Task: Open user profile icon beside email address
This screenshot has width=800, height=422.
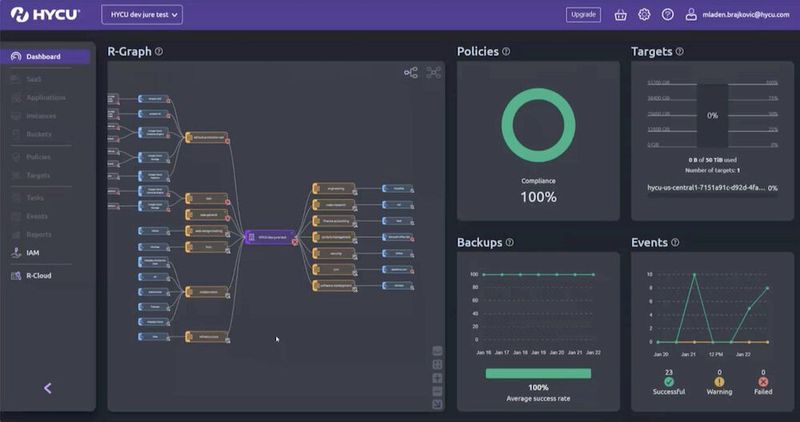Action: coord(691,15)
